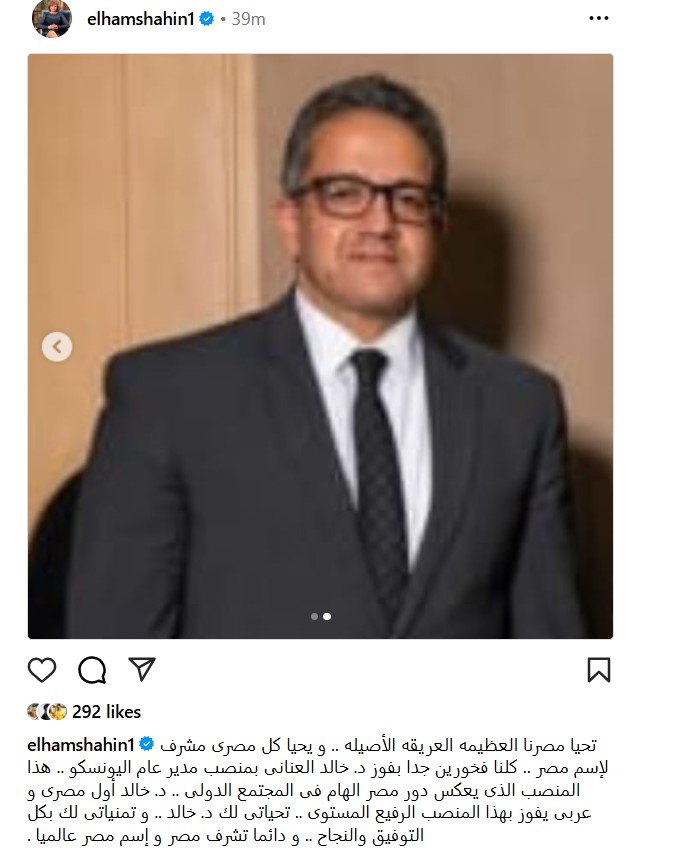Share post via paper plane icon
Image resolution: width=678 pixels, height=854 pixels.
pos(142,669)
